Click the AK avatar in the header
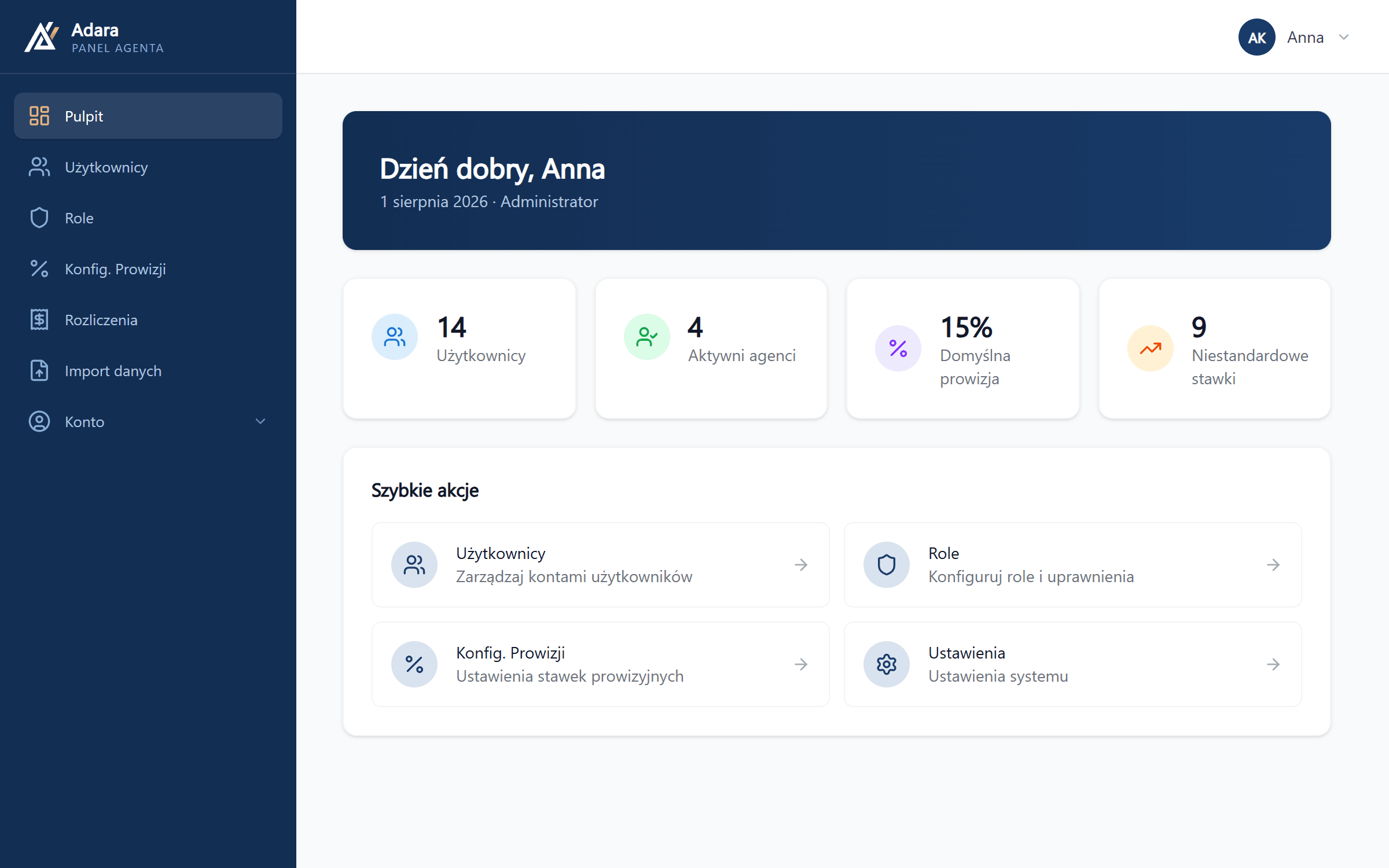Screen dimensions: 1389x868 [x=1257, y=37]
